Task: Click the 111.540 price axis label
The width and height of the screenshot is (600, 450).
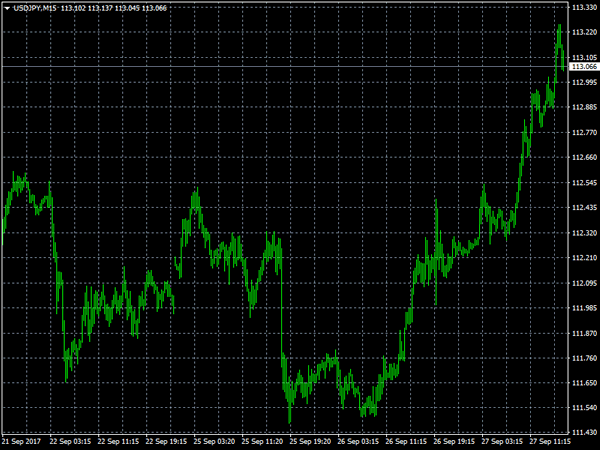Action: coord(584,408)
